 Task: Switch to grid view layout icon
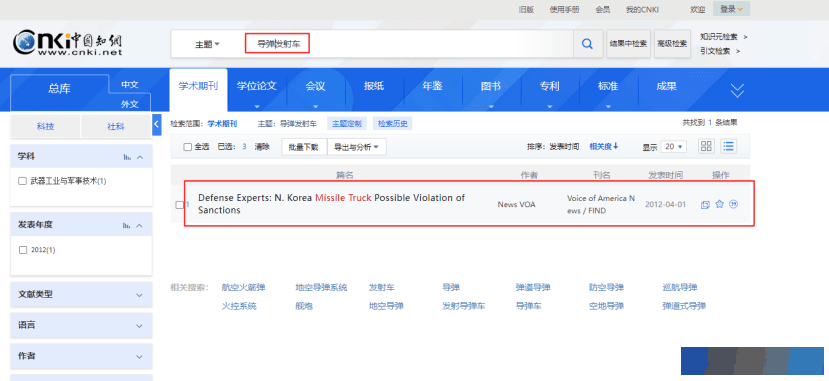pyautogui.click(x=706, y=146)
